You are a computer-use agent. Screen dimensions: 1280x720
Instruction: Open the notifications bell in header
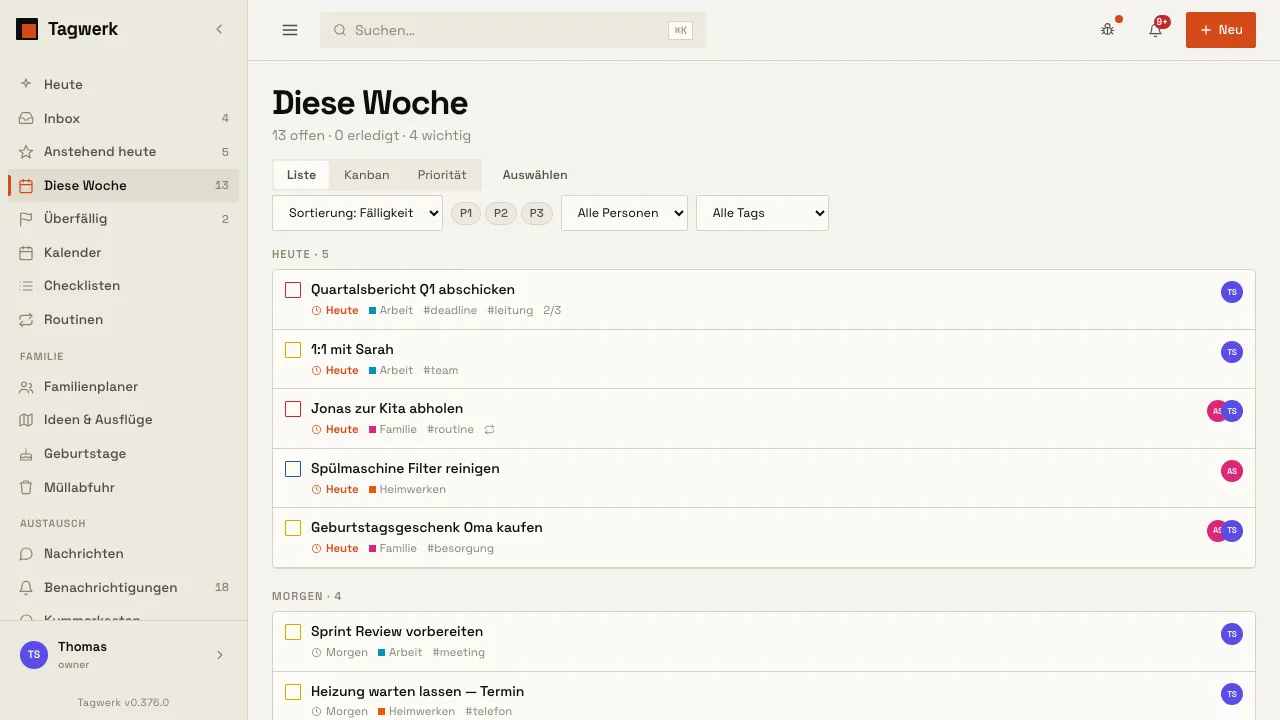(x=1156, y=30)
